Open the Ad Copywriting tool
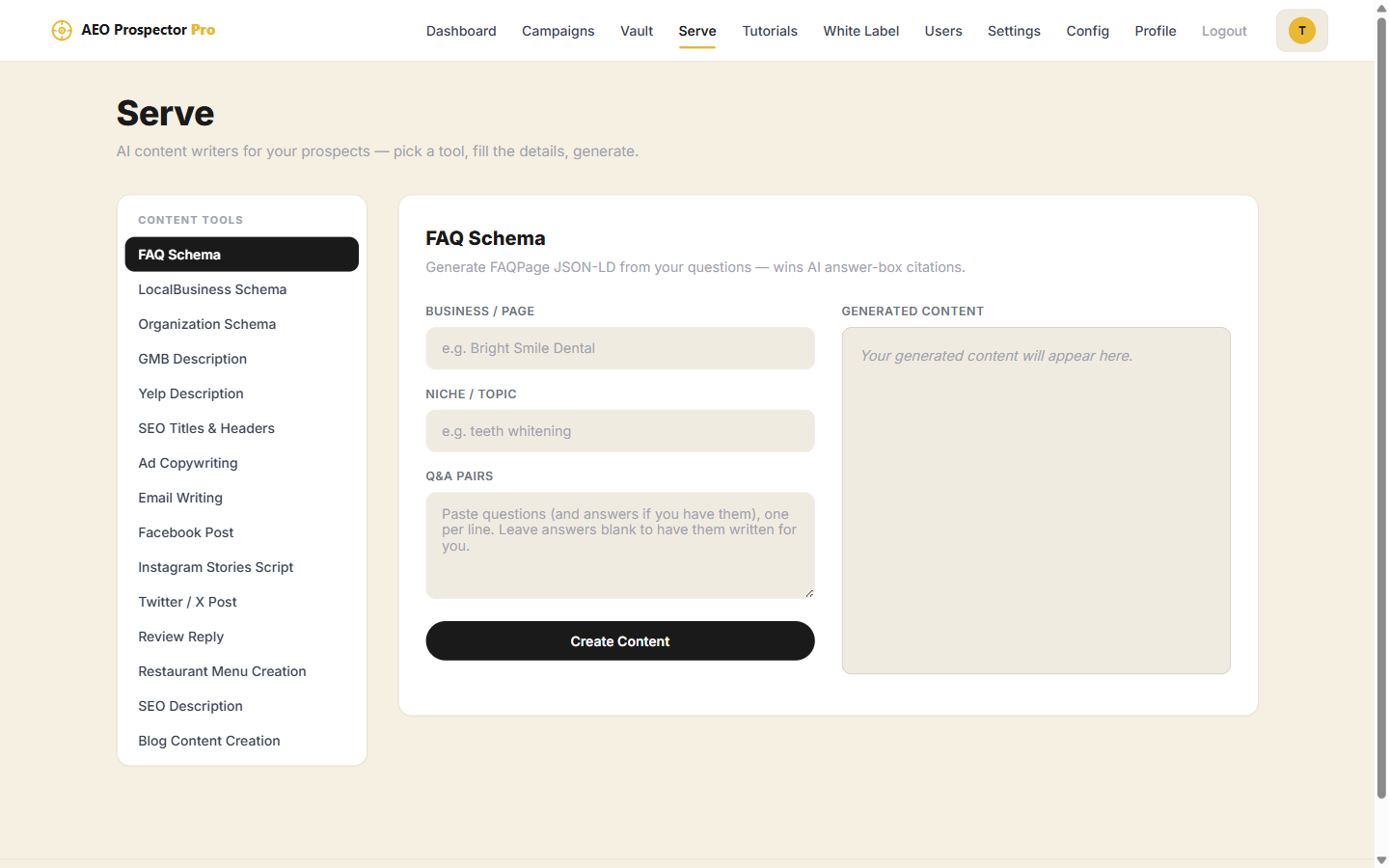Screen dimensions: 1389x868 pyautogui.click(x=242, y=463)
